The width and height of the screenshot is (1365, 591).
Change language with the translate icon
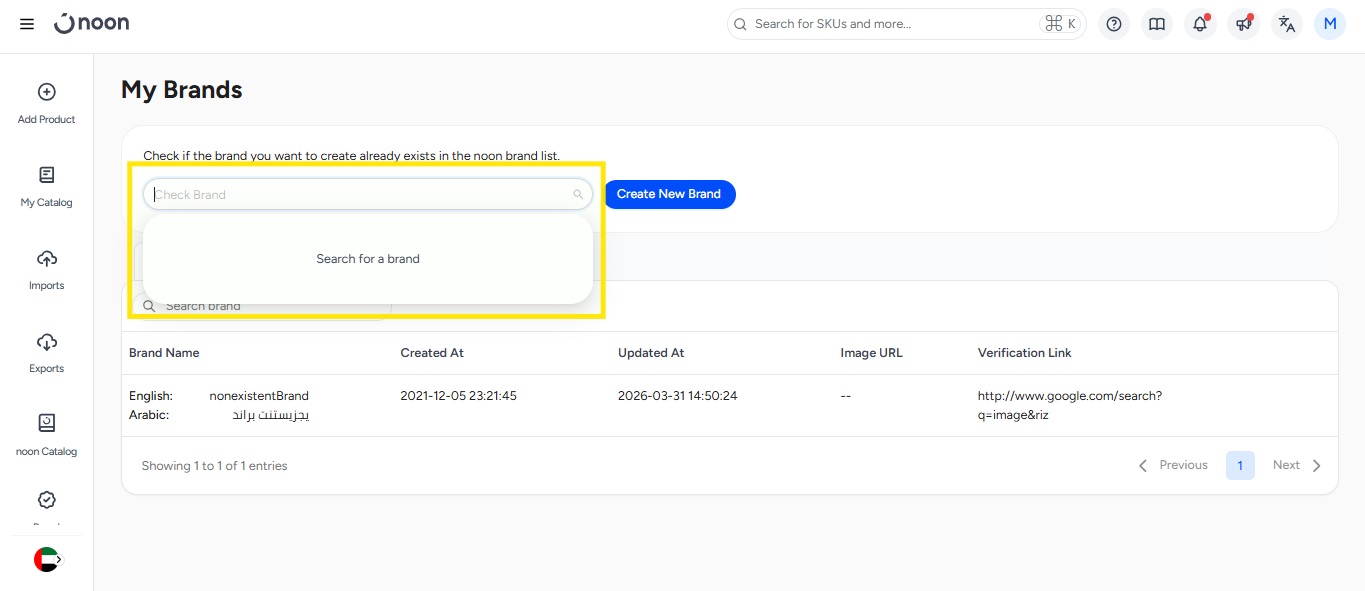1287,24
